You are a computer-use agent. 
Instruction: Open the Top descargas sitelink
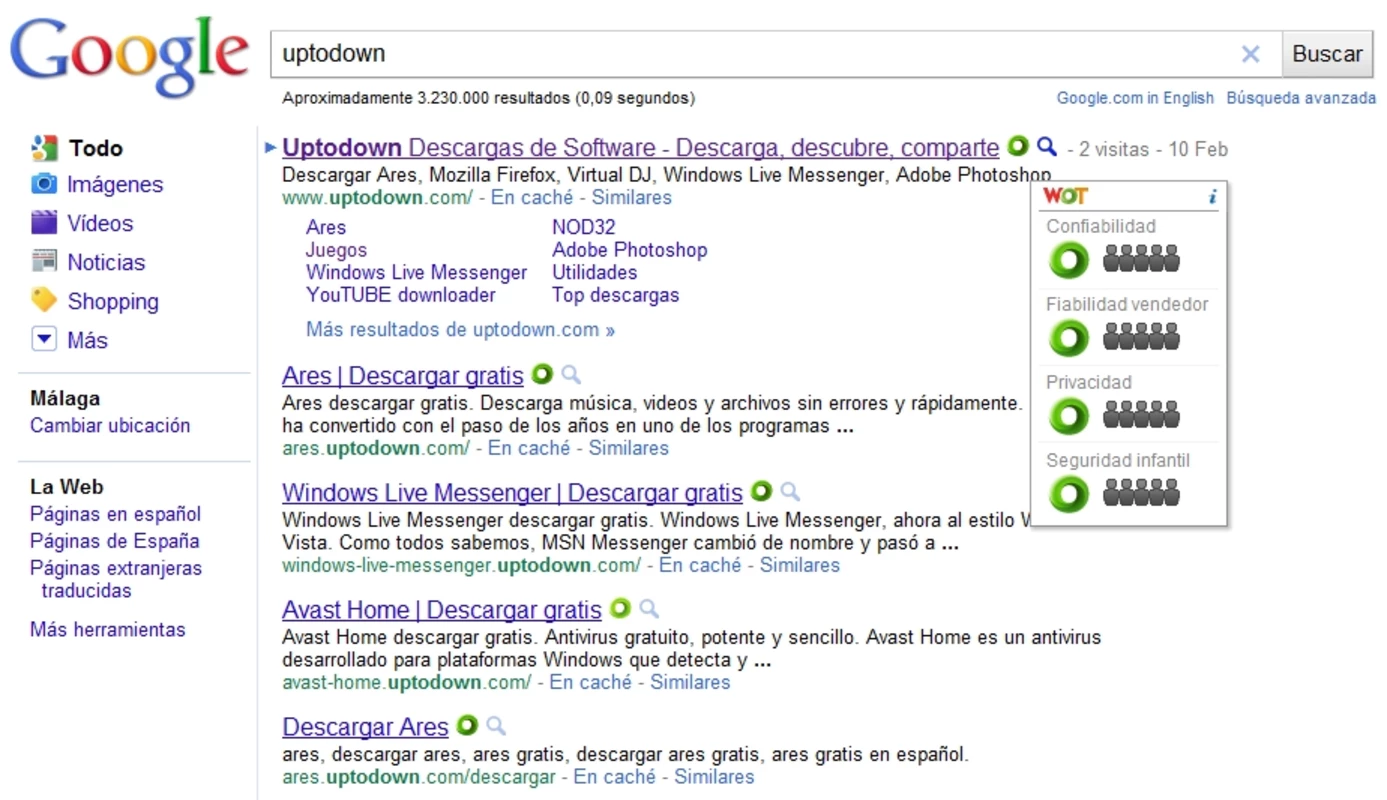tap(615, 295)
